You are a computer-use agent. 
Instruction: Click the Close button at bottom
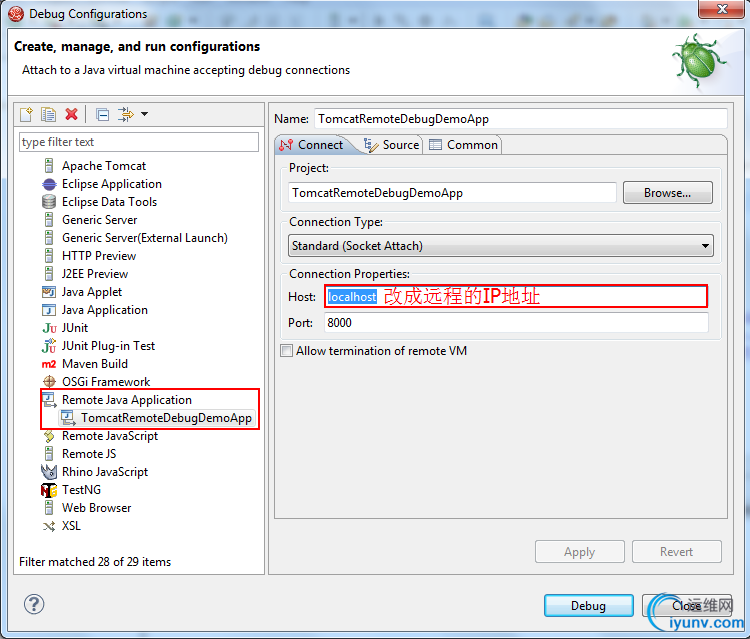coord(686,606)
